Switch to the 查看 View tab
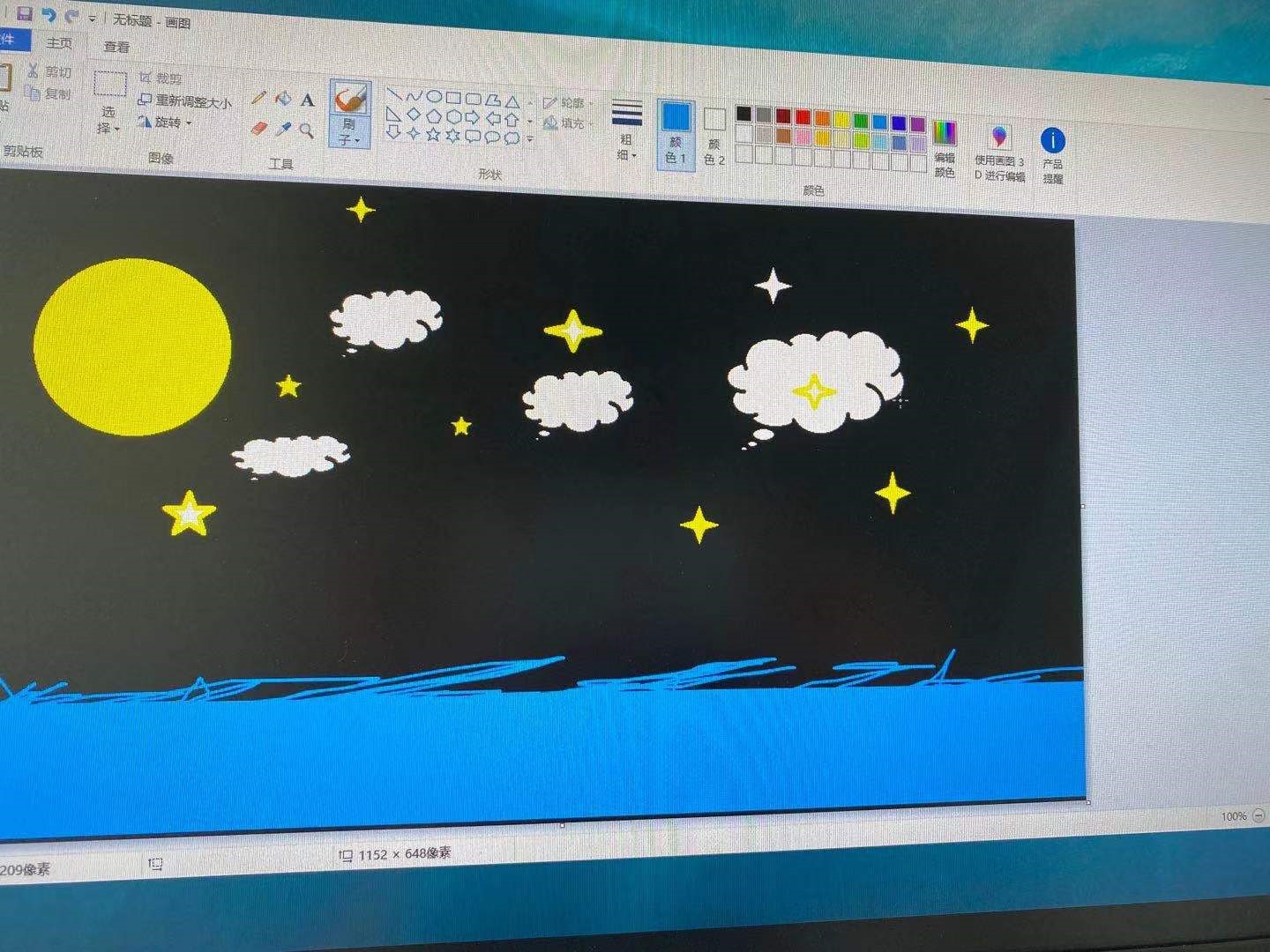 click(x=116, y=47)
